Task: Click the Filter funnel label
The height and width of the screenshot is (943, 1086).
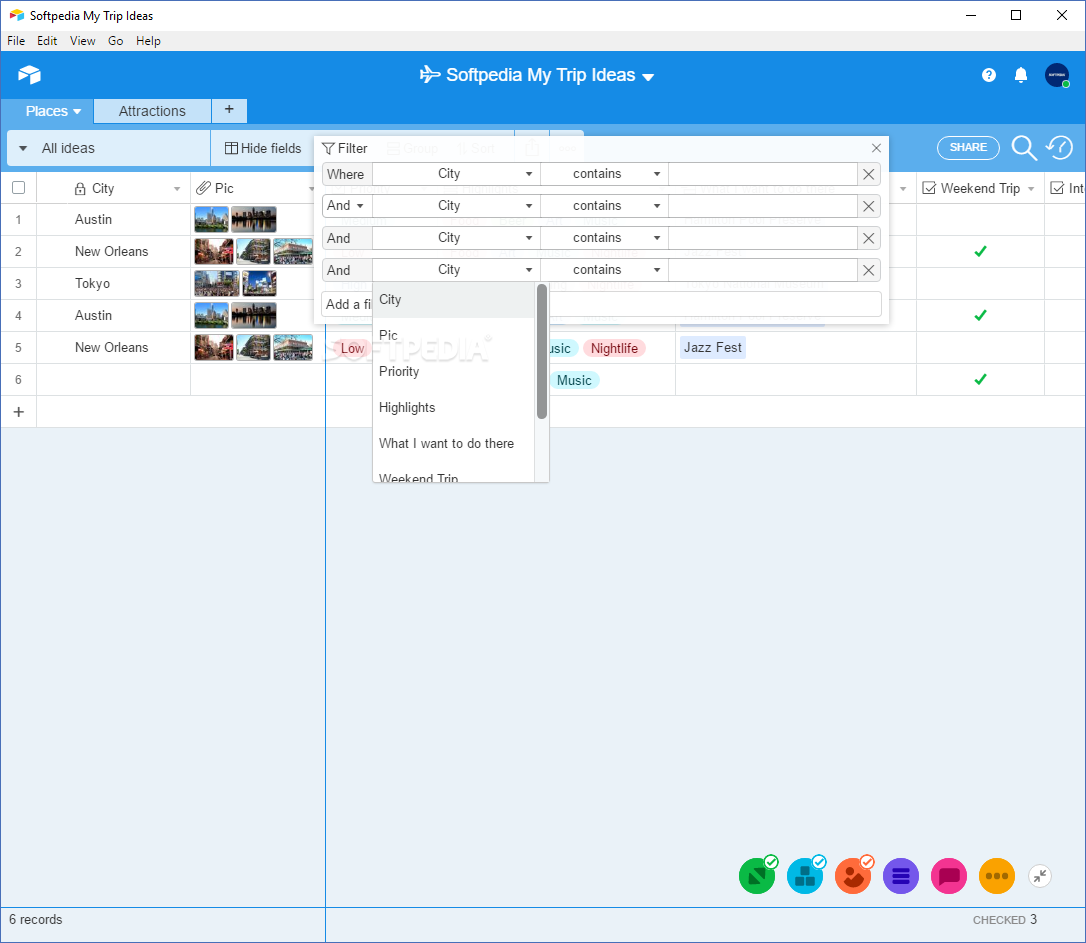Action: [345, 148]
